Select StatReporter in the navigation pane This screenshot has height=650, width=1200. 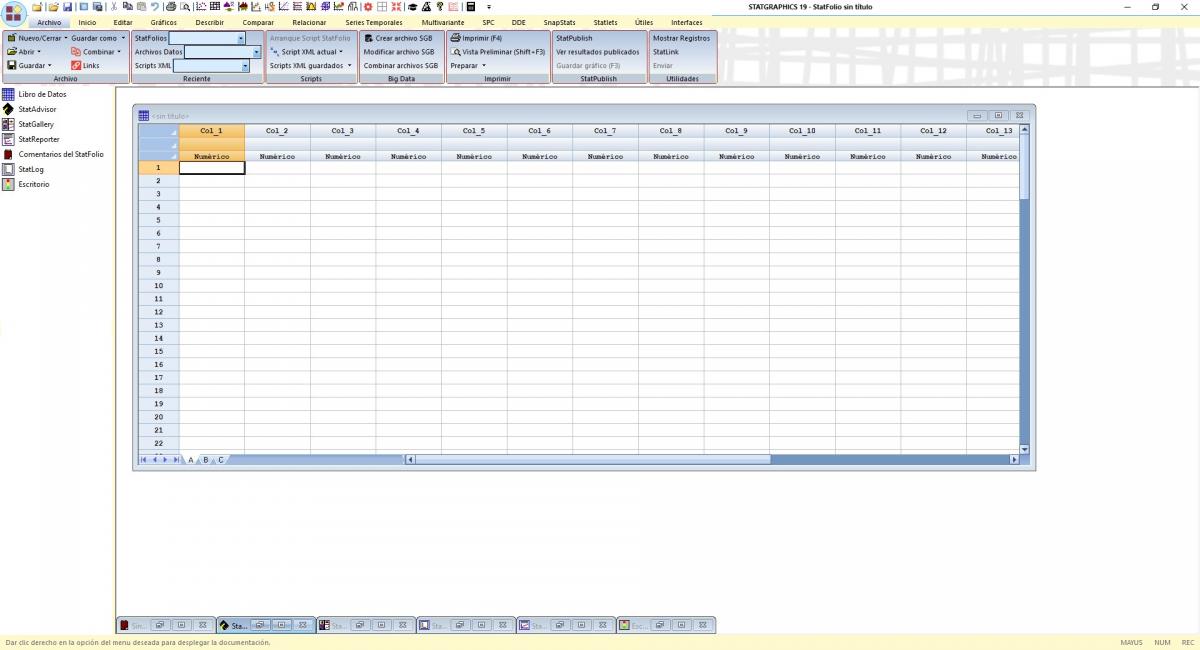point(38,139)
